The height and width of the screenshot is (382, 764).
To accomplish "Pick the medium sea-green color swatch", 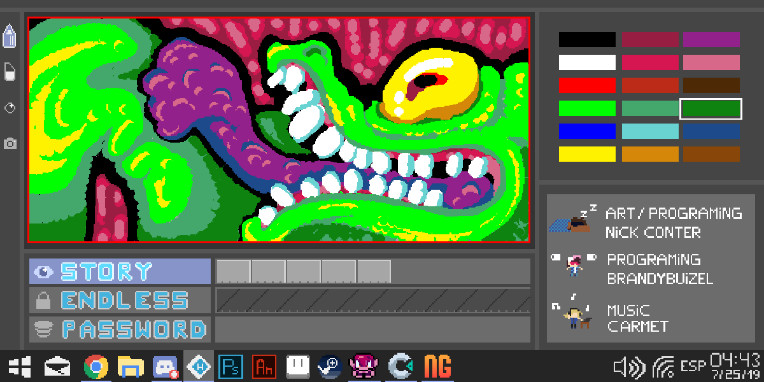I will click(x=650, y=108).
